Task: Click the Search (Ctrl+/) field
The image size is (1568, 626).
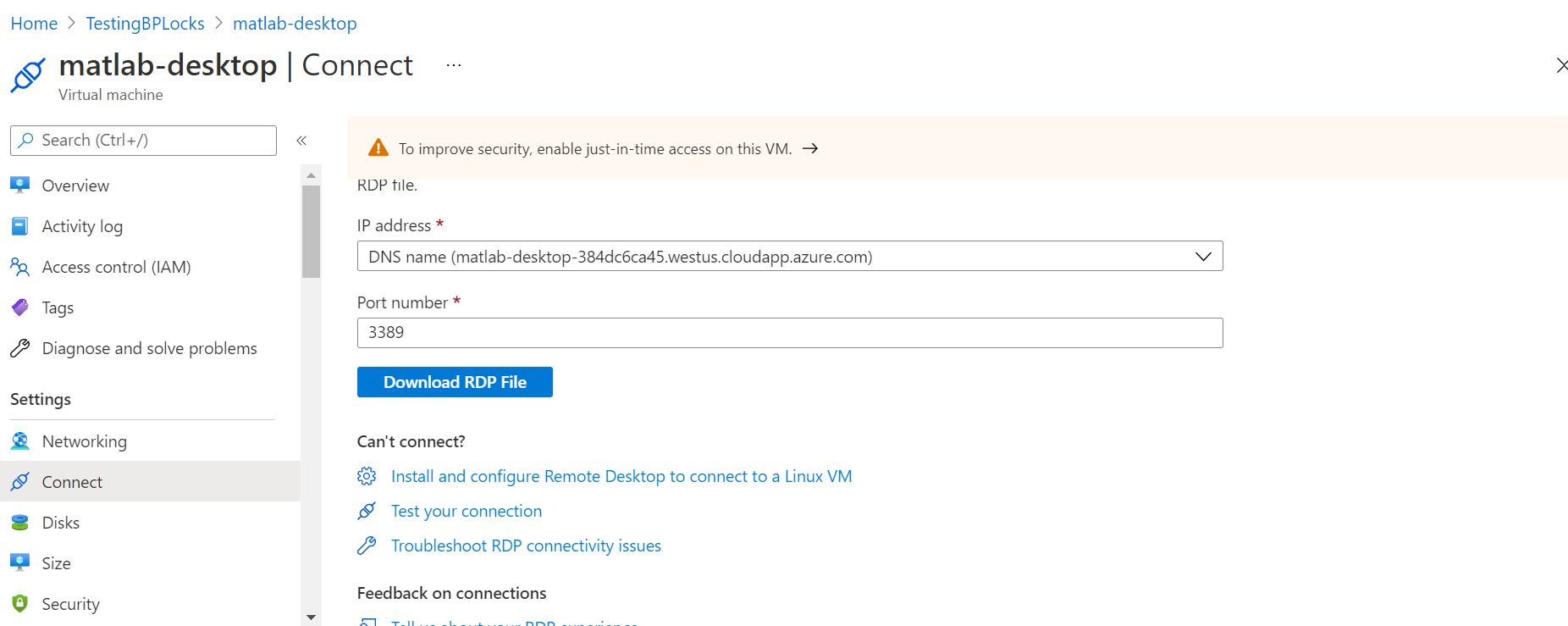Action: tap(143, 141)
